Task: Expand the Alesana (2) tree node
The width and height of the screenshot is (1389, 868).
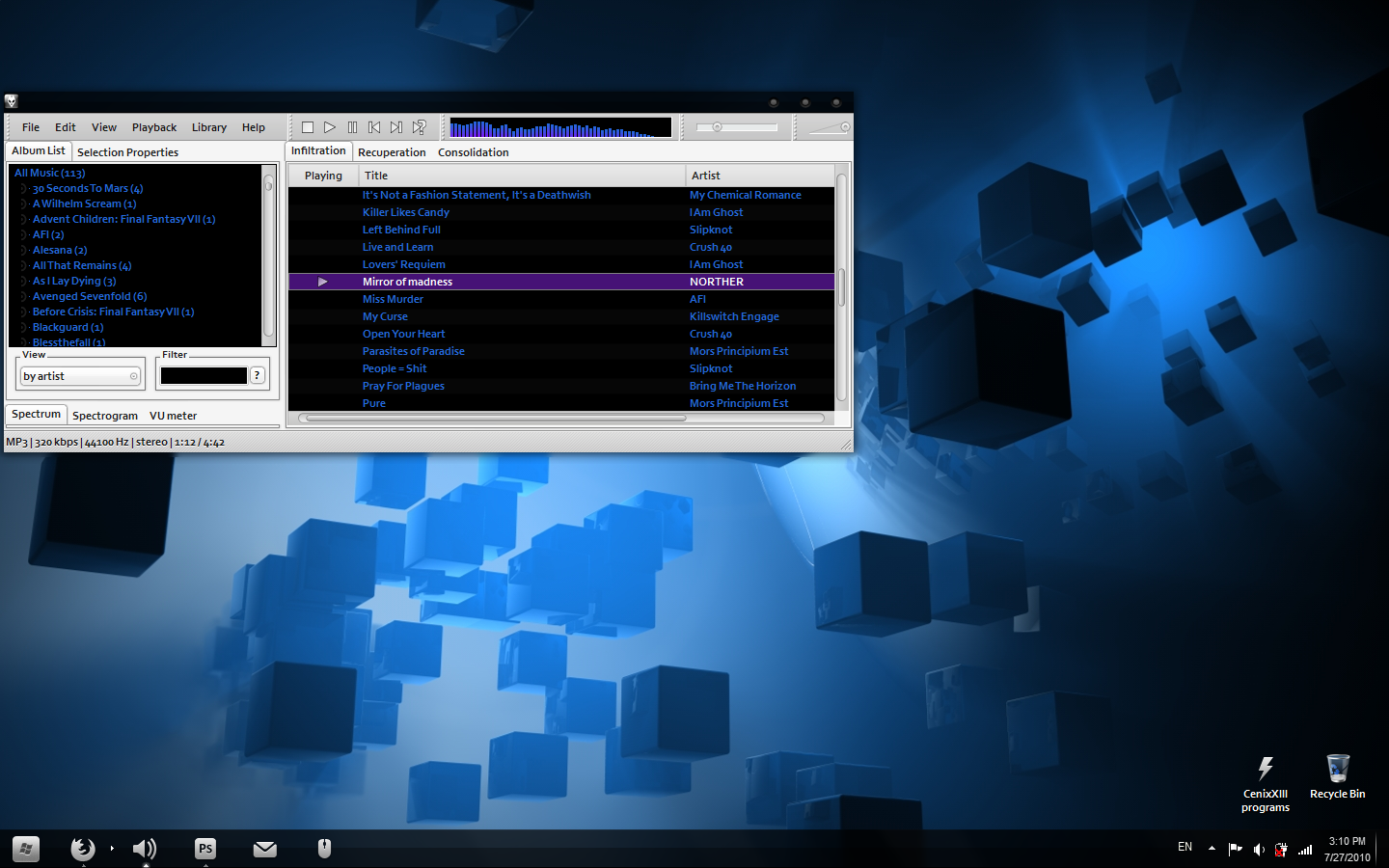Action: tap(24, 251)
